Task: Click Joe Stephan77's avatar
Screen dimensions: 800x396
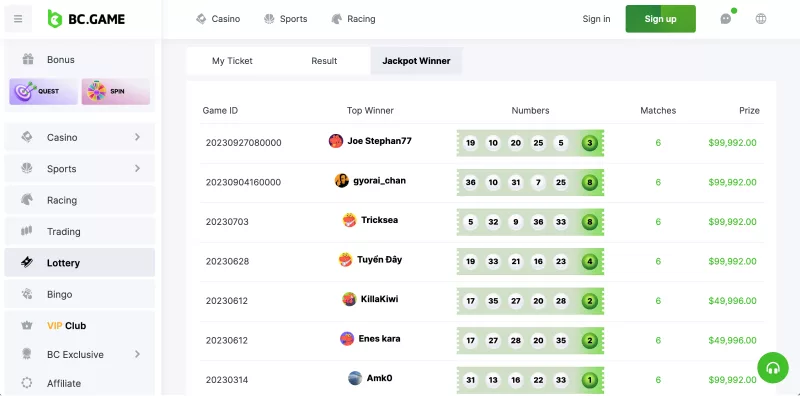Action: 336,141
